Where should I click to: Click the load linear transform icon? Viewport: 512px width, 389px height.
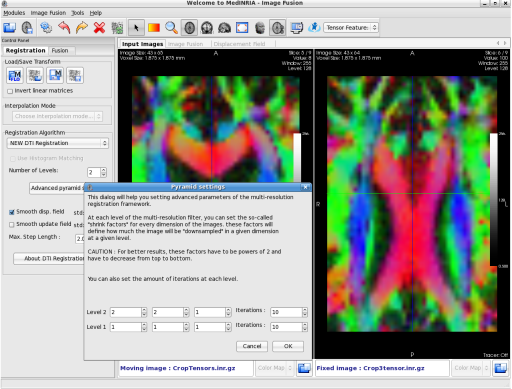15,75
